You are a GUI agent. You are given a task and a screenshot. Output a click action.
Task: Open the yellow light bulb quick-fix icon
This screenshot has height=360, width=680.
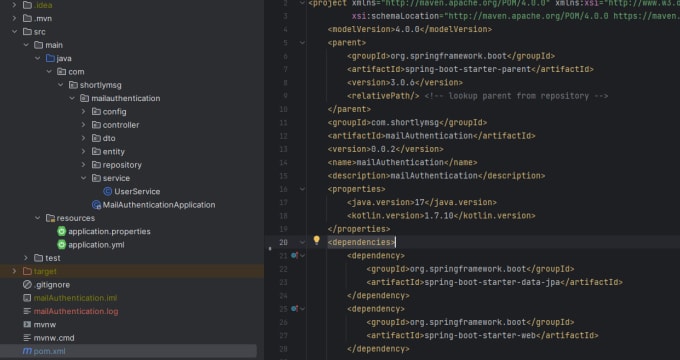(x=317, y=240)
